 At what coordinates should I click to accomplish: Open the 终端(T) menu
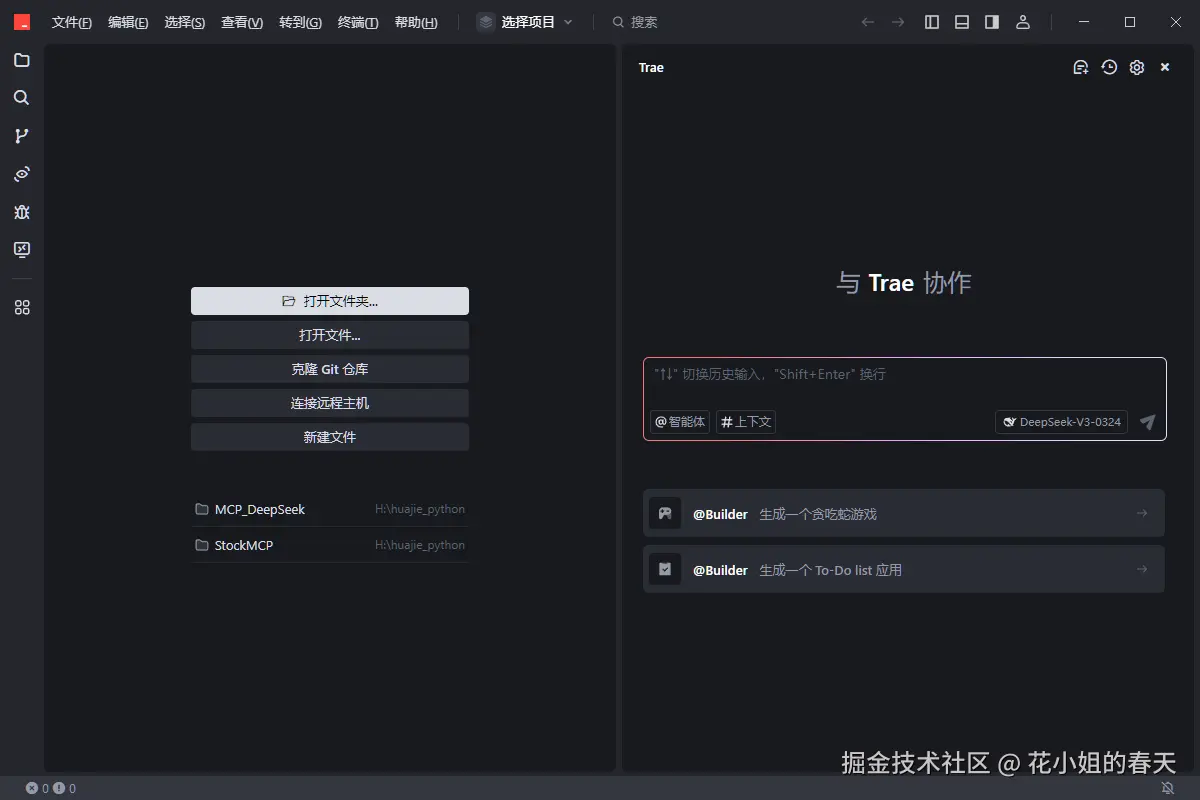[x=358, y=22]
